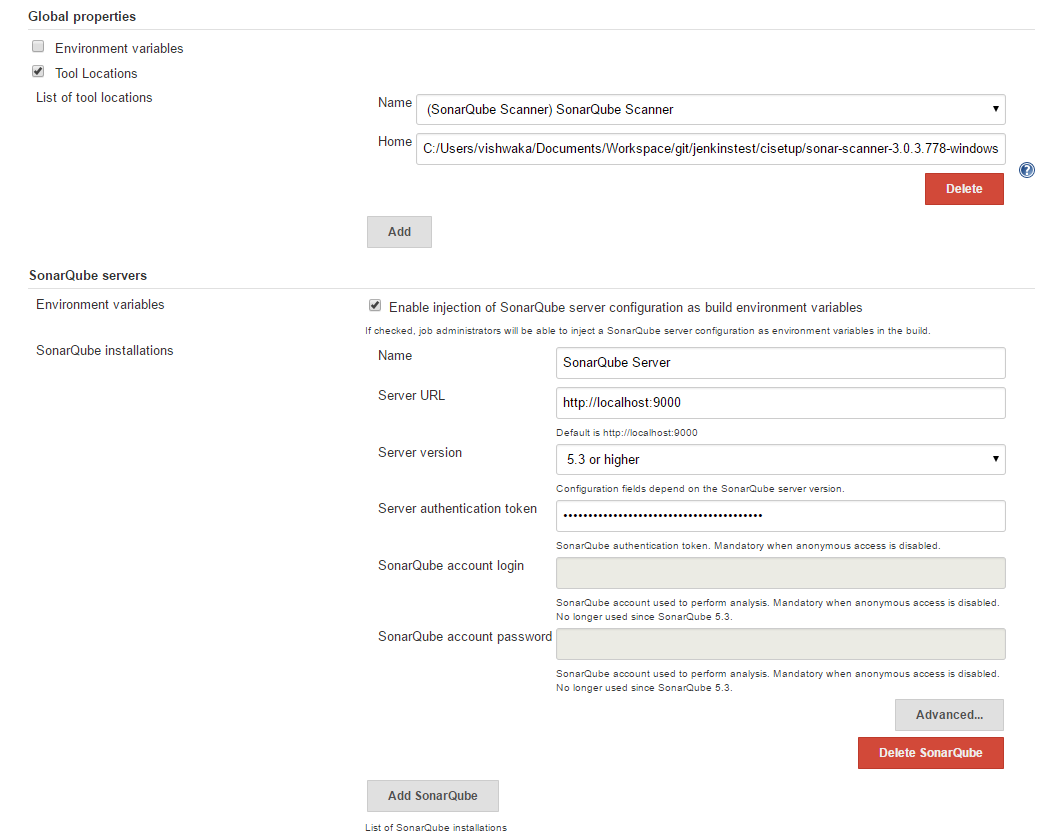Uncheck the Tool Locations checkbox
1051x839 pixels.
[38, 72]
